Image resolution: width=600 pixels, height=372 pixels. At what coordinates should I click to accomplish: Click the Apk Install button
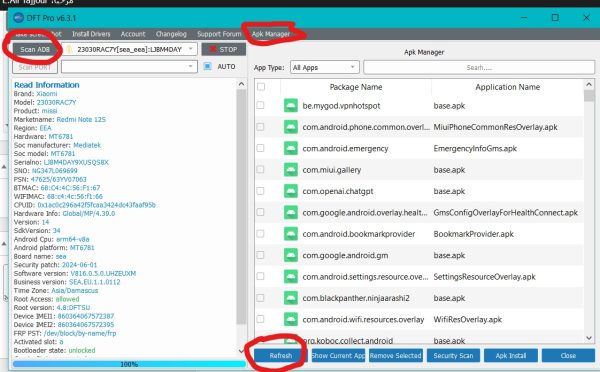511,356
